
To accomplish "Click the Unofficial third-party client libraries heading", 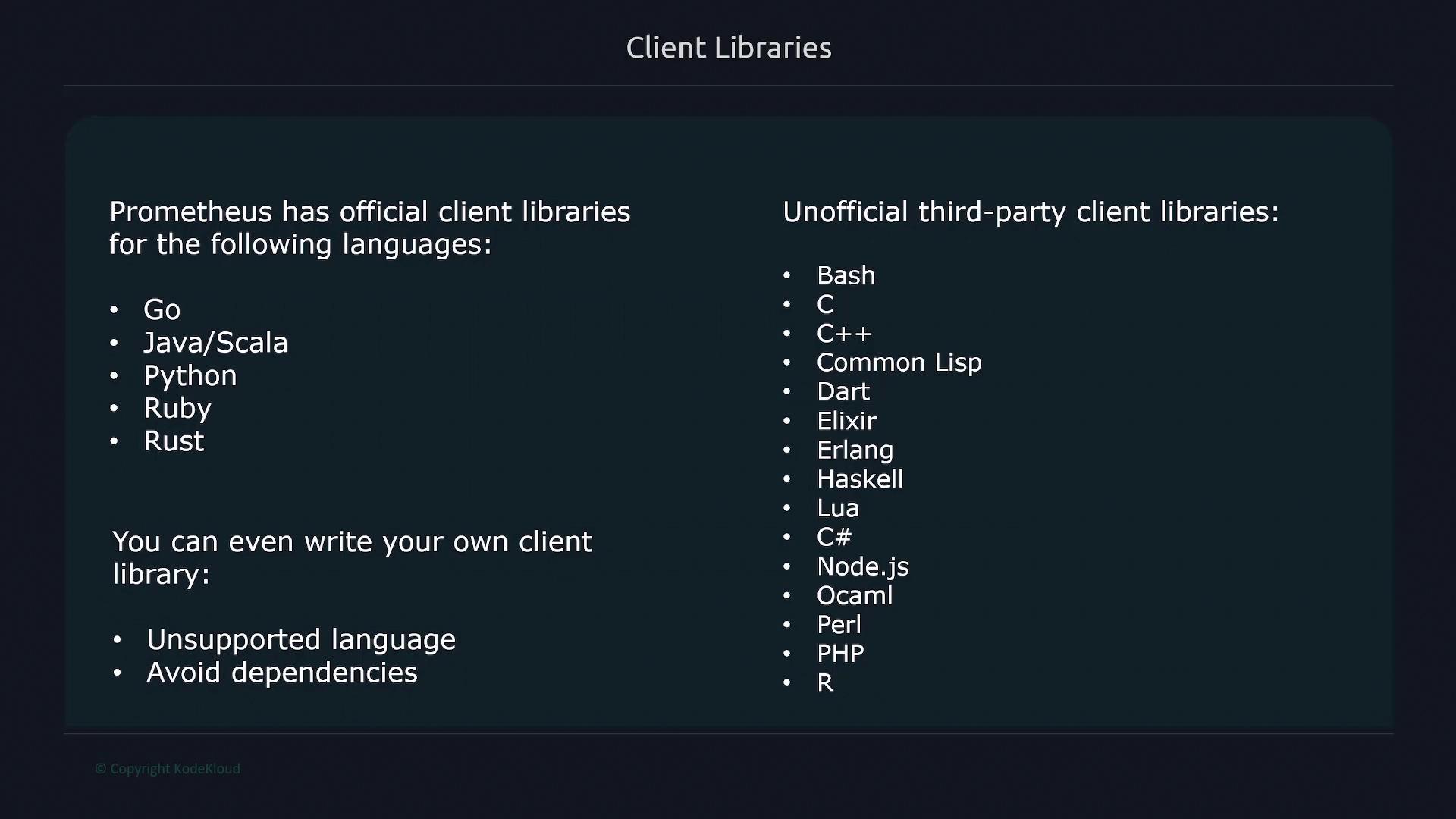I will pyautogui.click(x=1030, y=212).
